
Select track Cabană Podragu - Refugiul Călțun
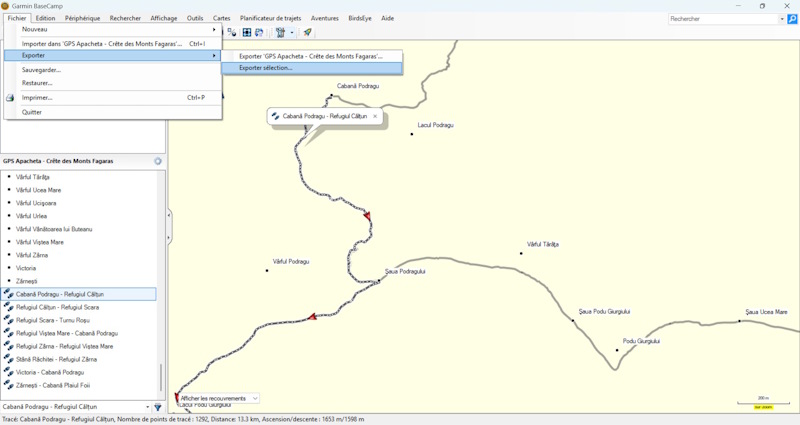click(79, 294)
